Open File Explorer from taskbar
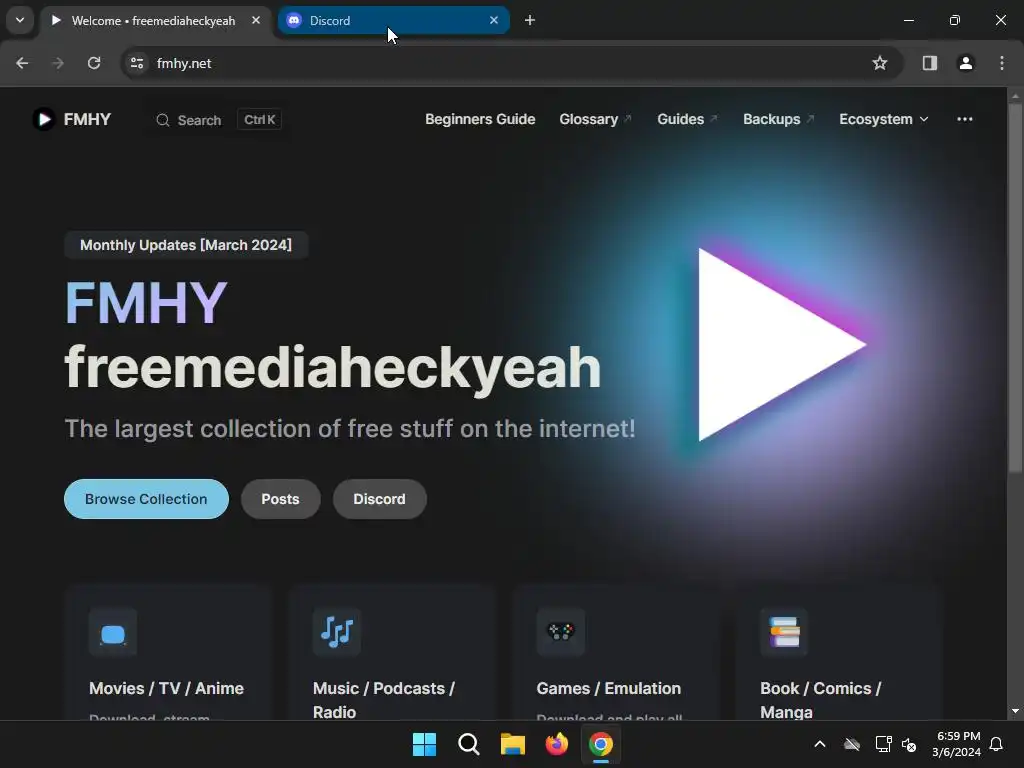Viewport: 1024px width, 768px height. pos(513,744)
